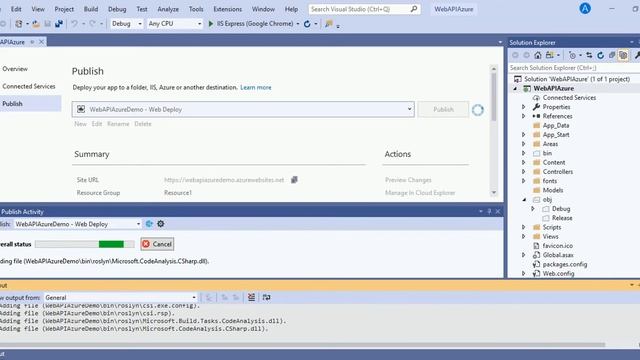Click Refresh icon in Solution Explorer toolbar
Viewport: 640px width, 360px height.
(x=600, y=55)
